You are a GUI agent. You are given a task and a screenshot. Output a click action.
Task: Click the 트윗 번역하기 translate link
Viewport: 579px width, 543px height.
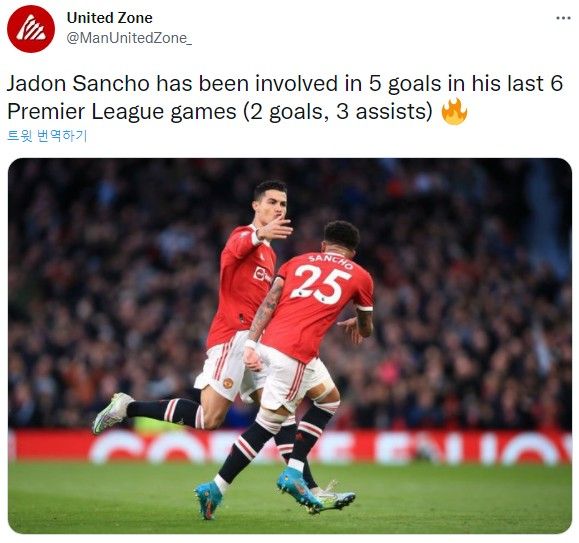47,136
